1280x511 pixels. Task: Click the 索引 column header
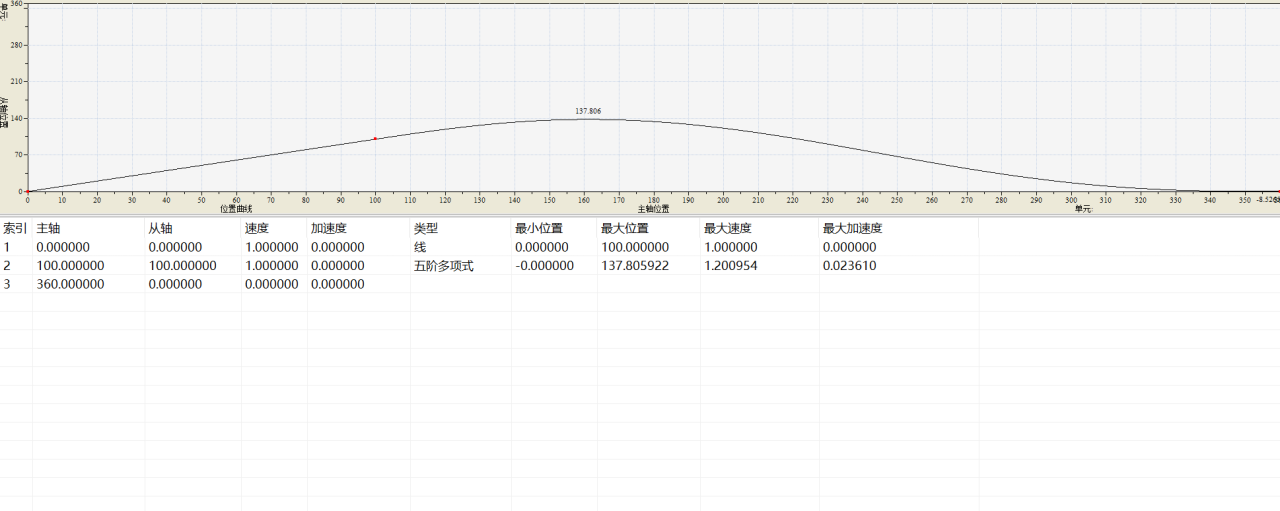tap(15, 228)
